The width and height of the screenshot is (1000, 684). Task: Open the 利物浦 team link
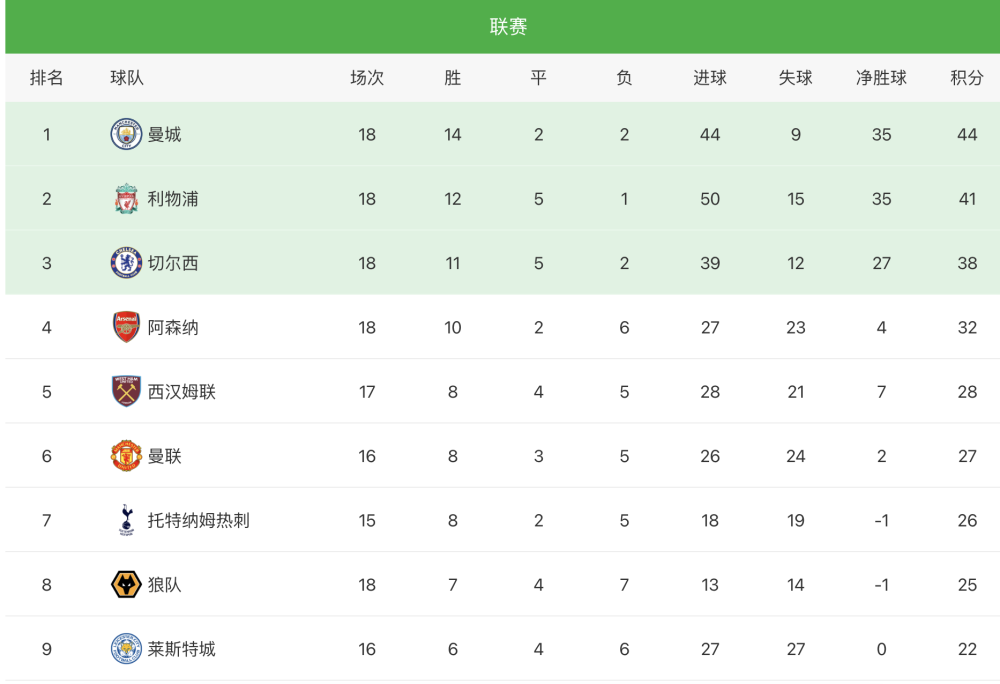pos(173,199)
